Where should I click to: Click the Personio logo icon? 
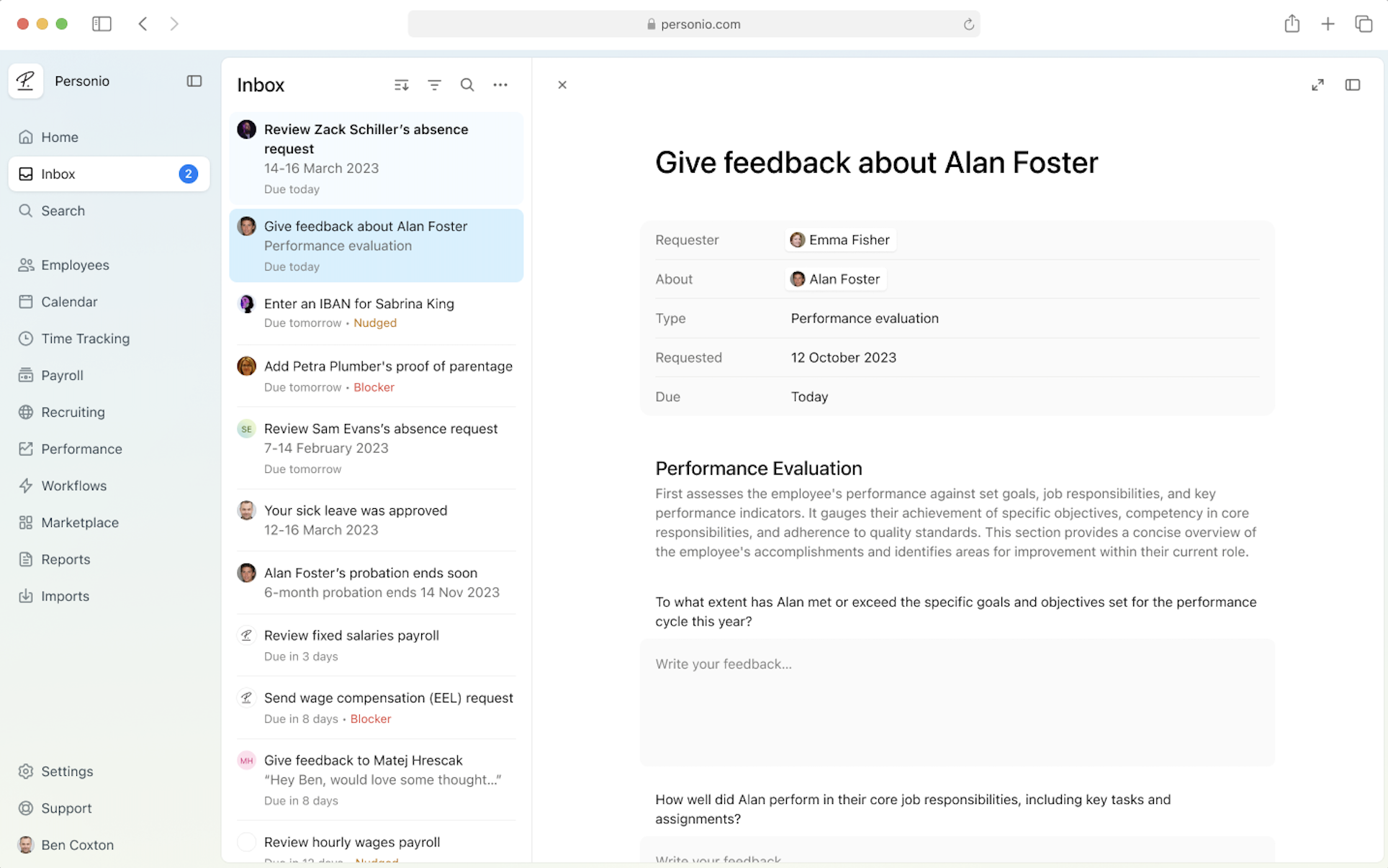tap(26, 81)
